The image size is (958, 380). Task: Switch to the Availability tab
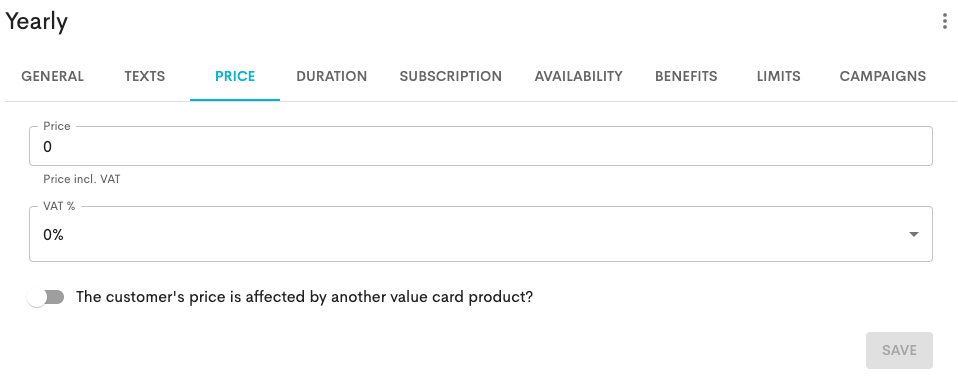[579, 76]
